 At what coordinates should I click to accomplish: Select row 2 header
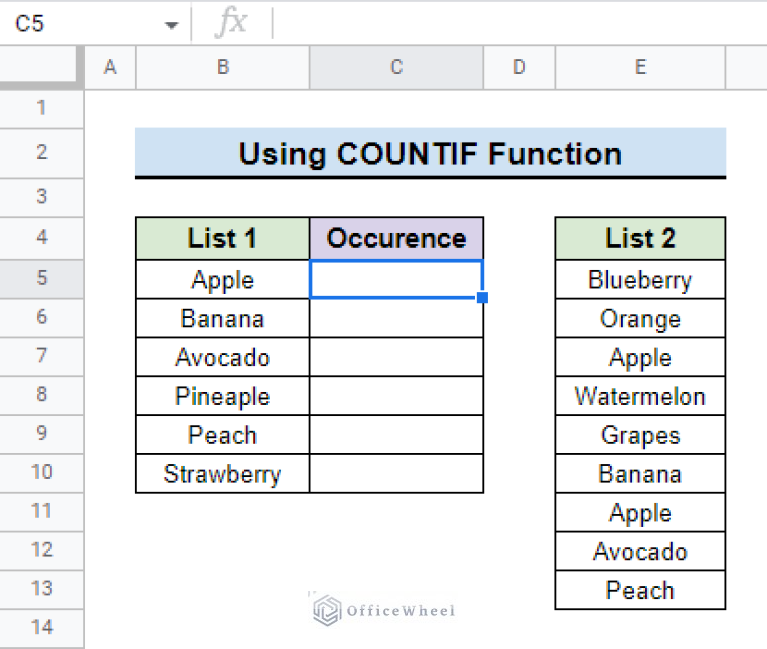tap(42, 153)
